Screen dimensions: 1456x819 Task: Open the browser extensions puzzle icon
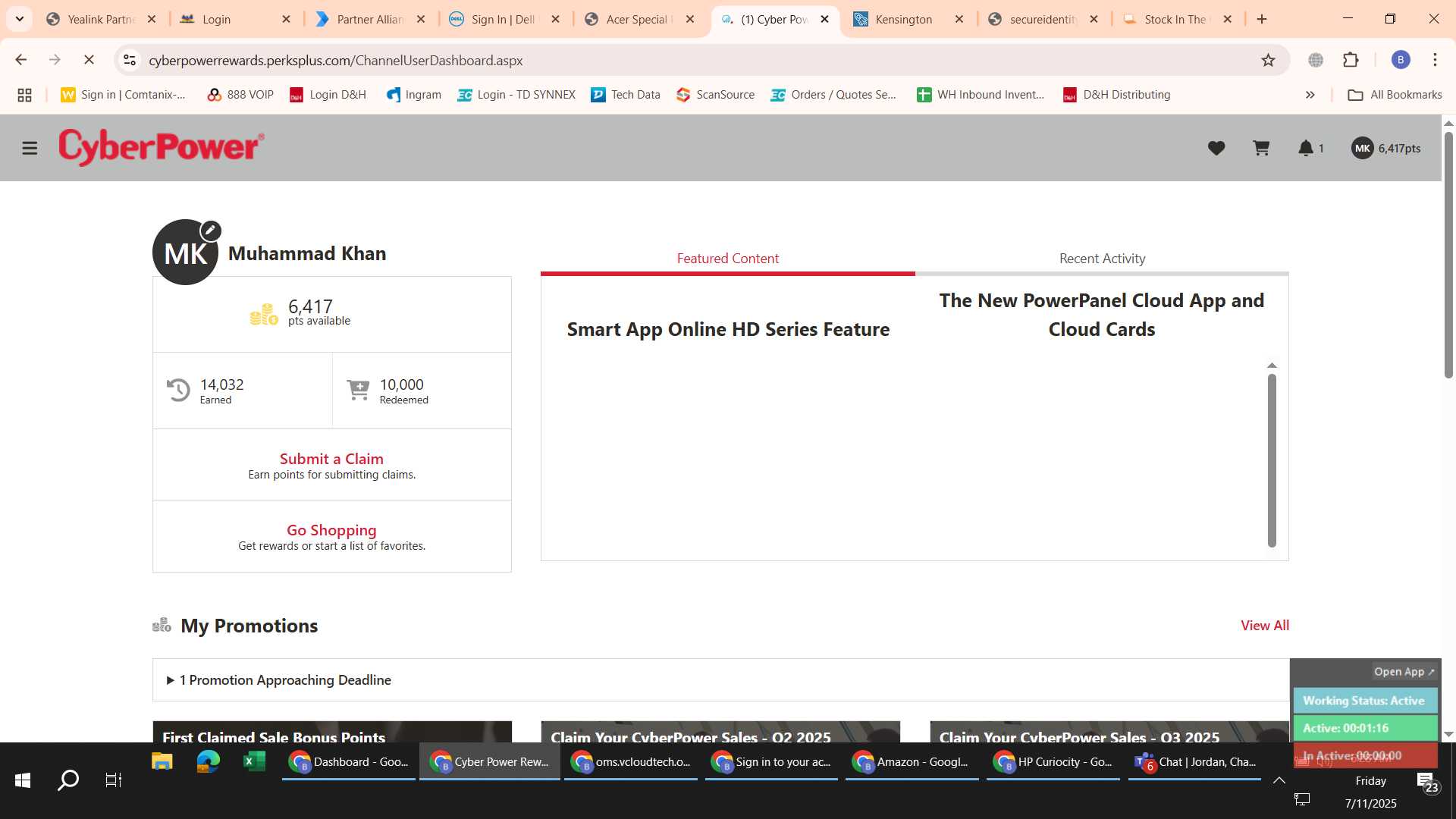coord(1351,60)
